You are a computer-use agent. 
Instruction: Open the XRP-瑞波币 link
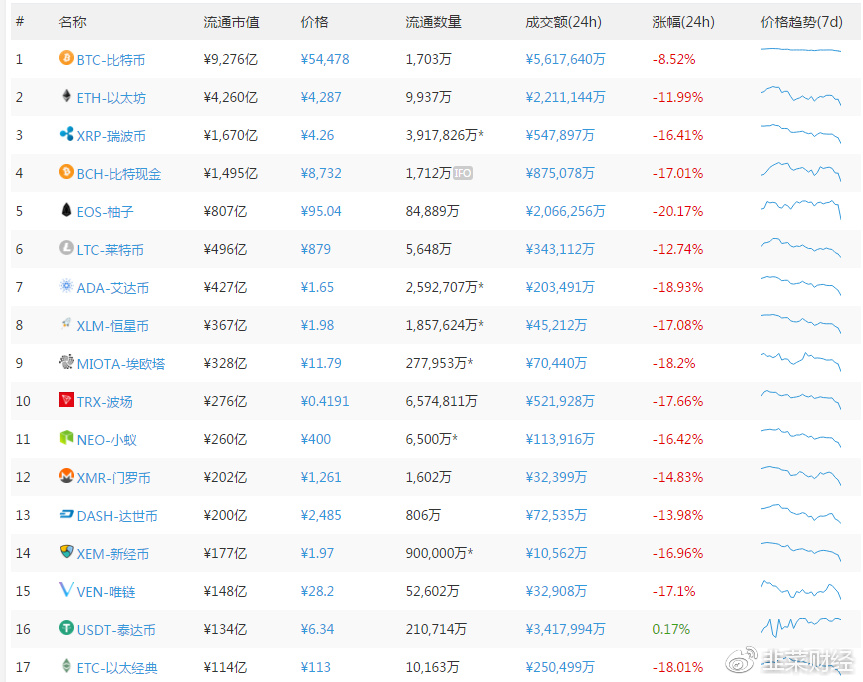coord(111,136)
